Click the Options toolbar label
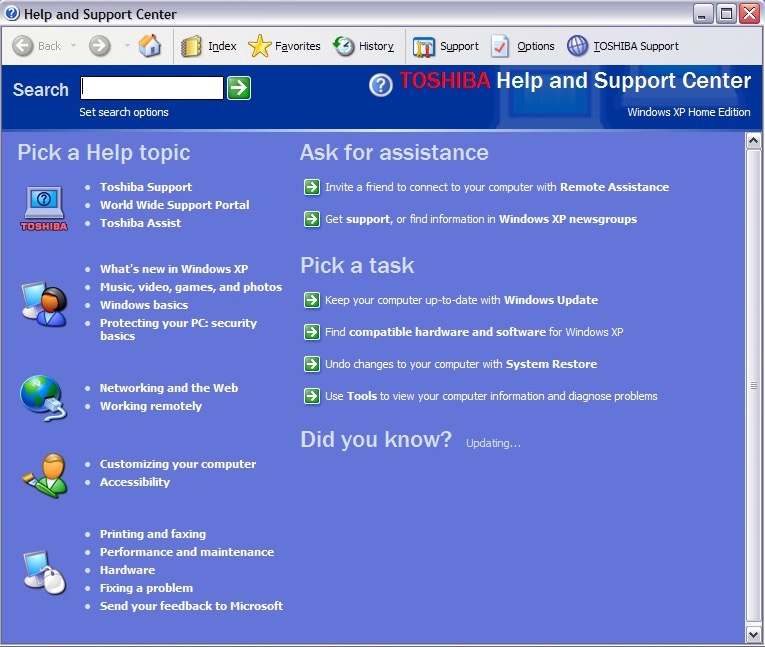765x647 pixels. click(536, 46)
